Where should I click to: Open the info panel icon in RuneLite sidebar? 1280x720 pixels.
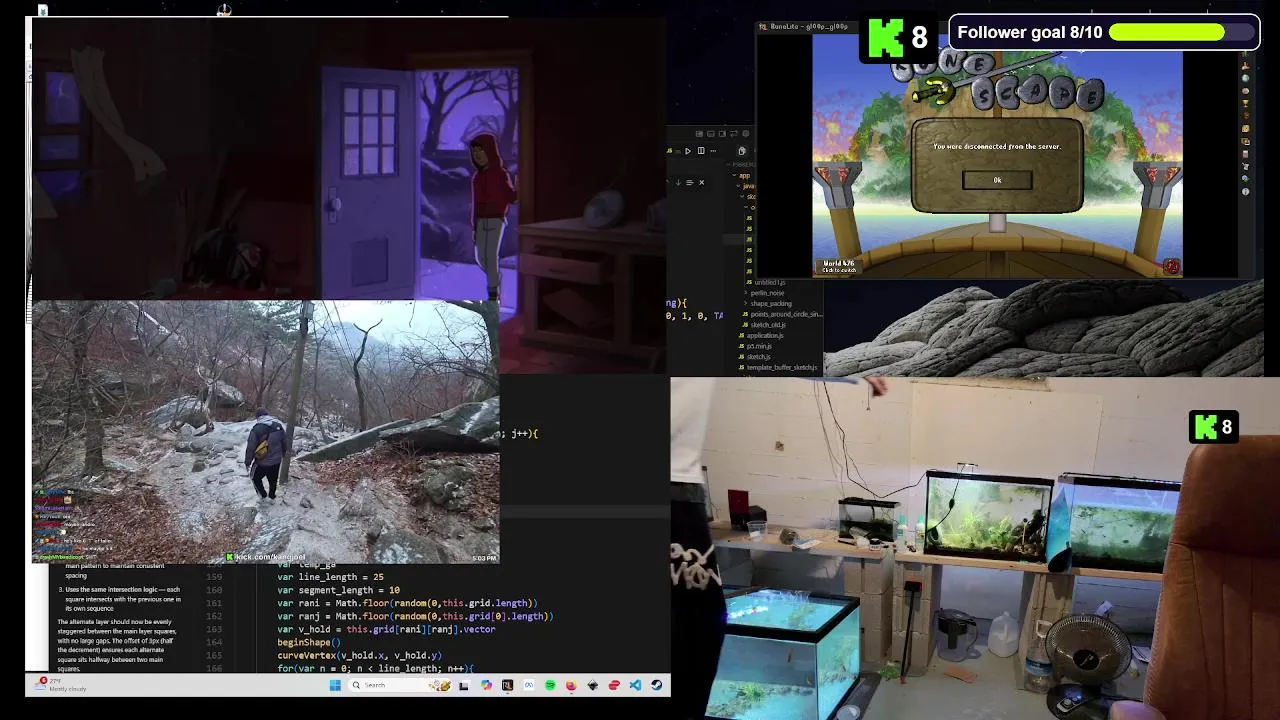pyautogui.click(x=1245, y=191)
